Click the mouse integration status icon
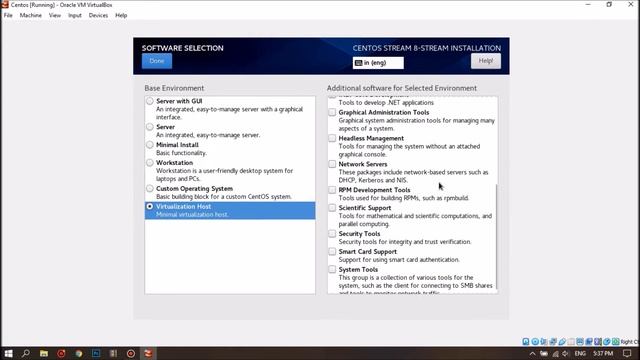The height and width of the screenshot is (360, 640). [607, 342]
